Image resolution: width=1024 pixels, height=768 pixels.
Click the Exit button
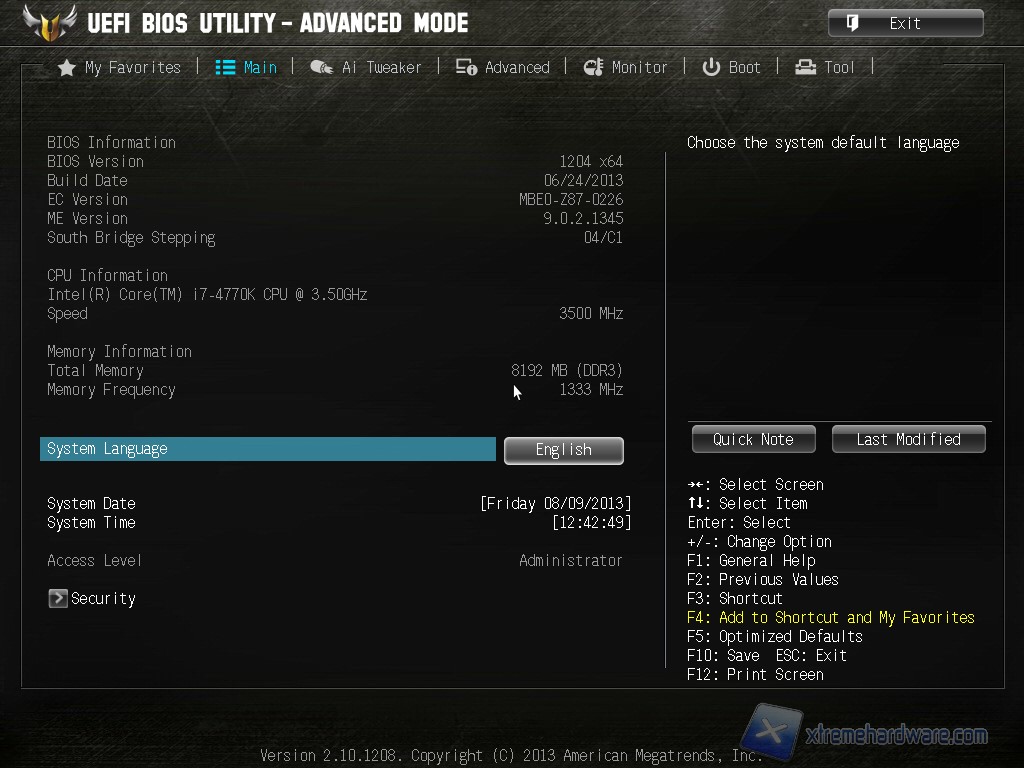click(906, 24)
